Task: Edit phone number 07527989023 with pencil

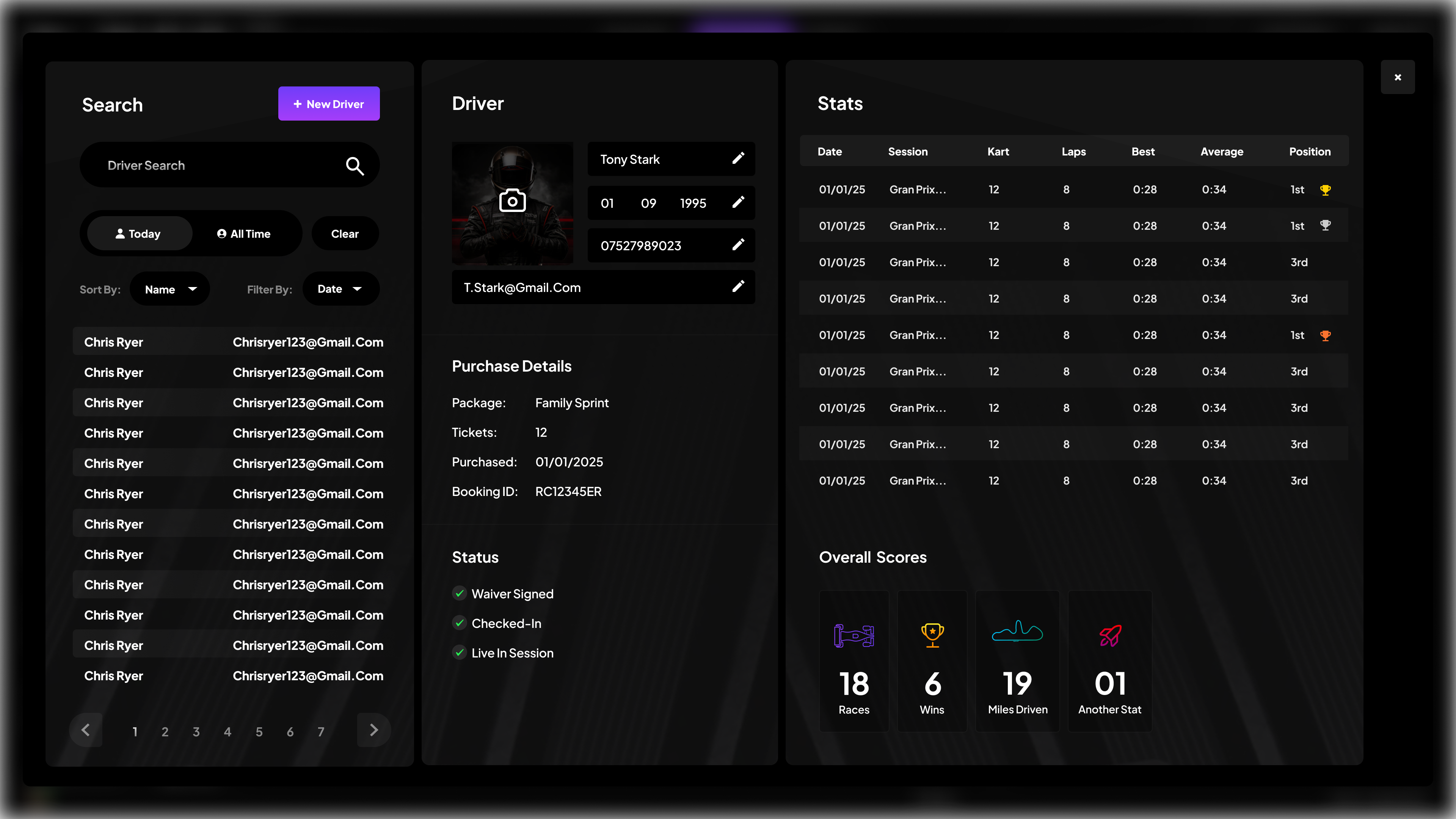Action: click(x=738, y=245)
